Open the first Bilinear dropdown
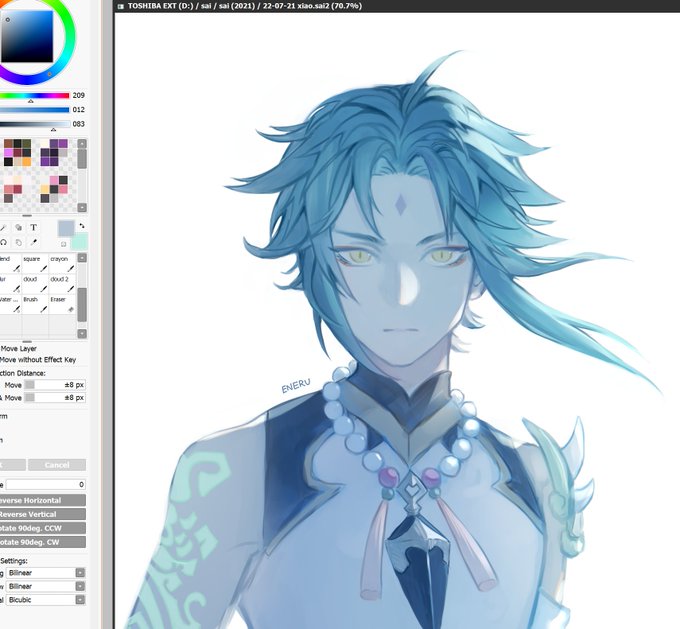Screen dimensions: 680x629 tap(46, 573)
